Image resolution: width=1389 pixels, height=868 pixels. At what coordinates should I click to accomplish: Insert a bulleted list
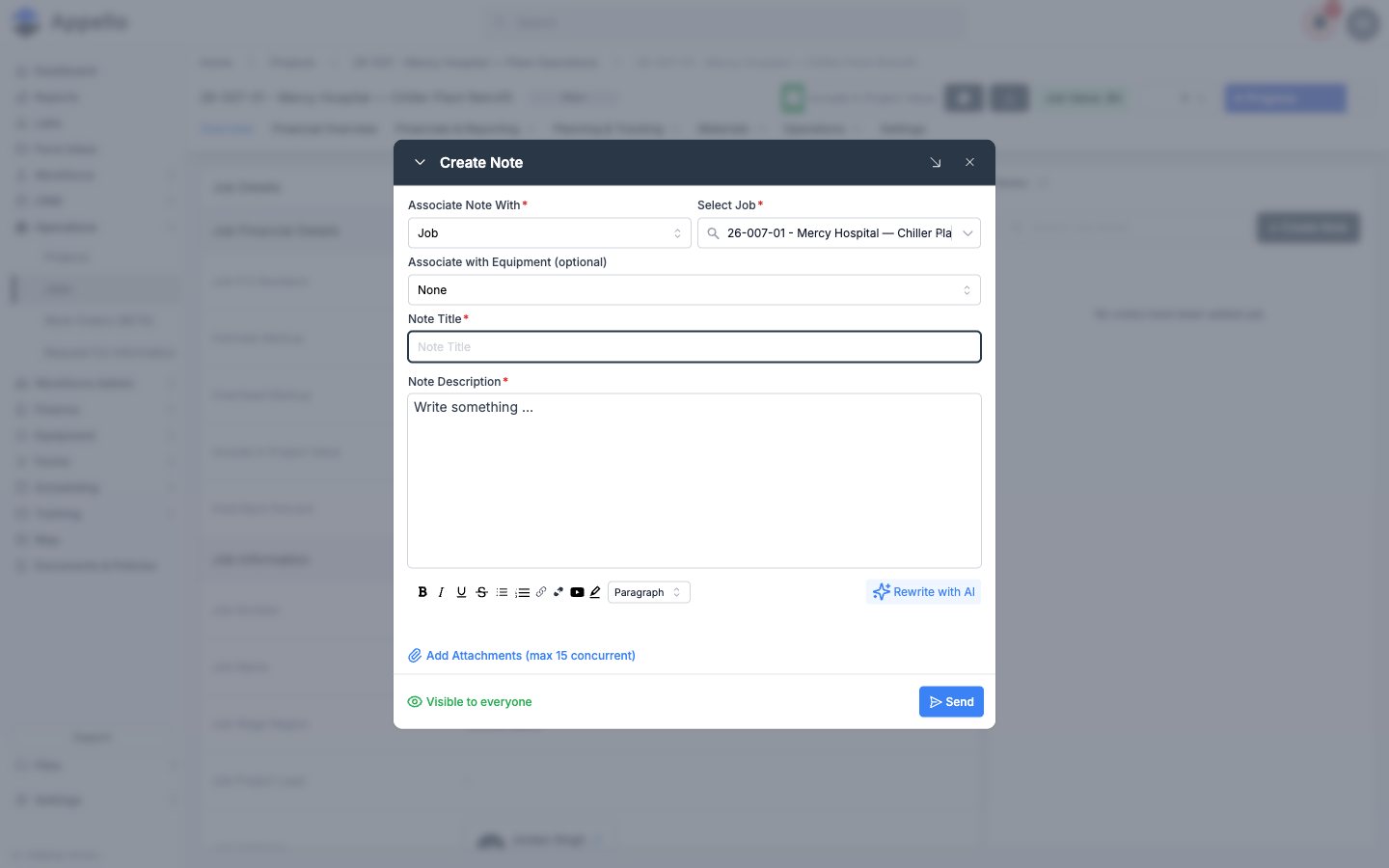[502, 592]
